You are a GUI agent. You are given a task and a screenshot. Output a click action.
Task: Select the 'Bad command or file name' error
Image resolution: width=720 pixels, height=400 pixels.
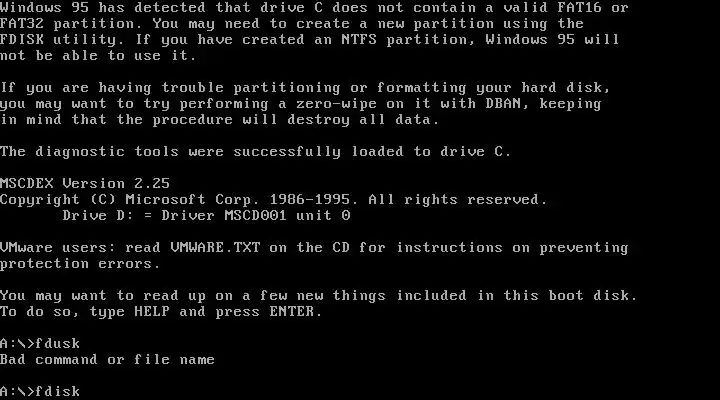point(107,359)
